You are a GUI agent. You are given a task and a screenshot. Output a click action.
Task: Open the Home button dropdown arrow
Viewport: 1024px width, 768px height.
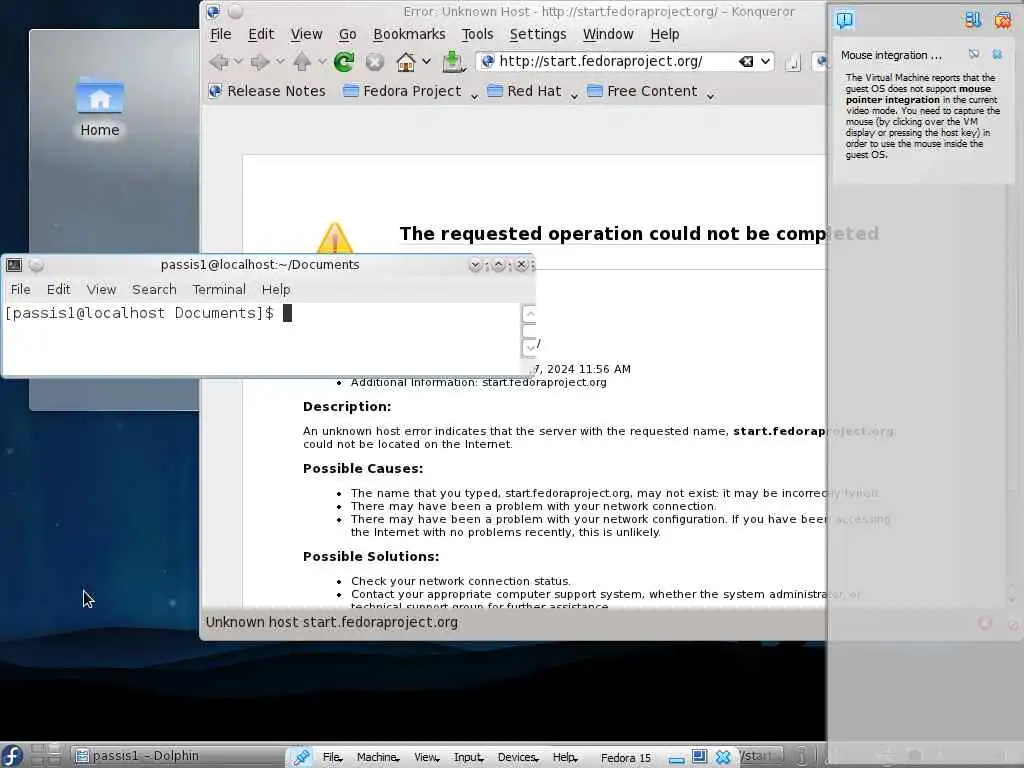[426, 62]
